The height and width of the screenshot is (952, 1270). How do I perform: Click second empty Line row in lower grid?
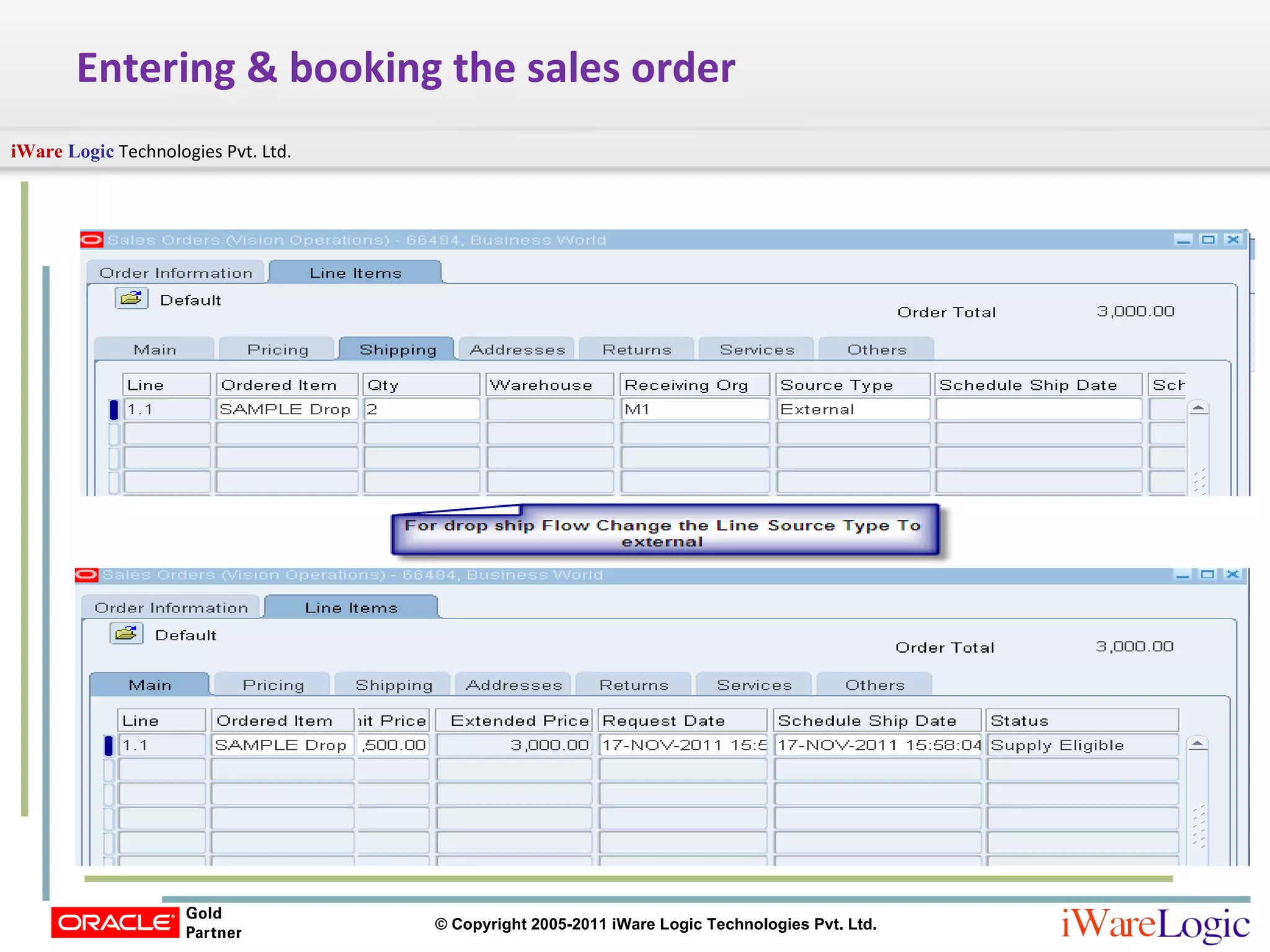tap(162, 794)
